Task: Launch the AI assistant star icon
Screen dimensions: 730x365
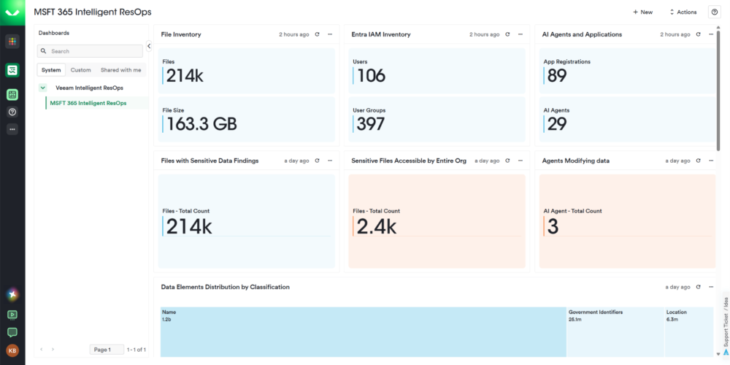Action: pyautogui.click(x=13, y=294)
